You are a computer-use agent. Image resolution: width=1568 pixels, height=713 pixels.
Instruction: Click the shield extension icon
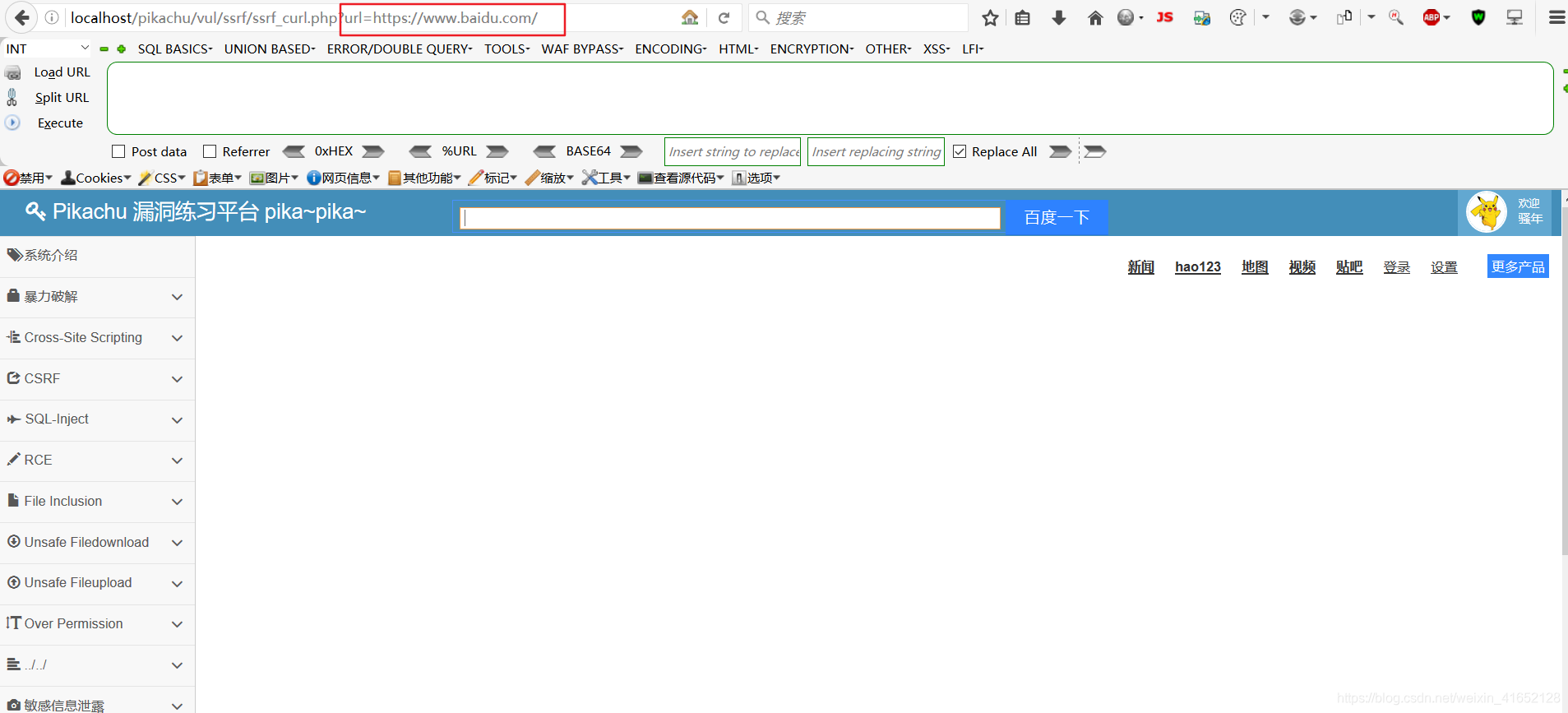pos(1478,17)
